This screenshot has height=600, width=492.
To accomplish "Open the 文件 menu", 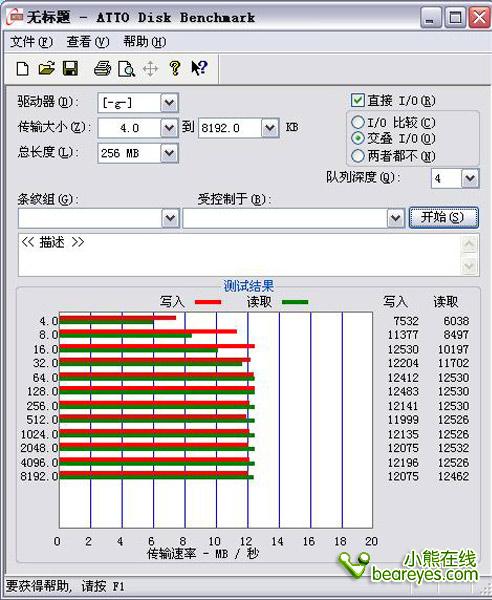I will 31,42.
